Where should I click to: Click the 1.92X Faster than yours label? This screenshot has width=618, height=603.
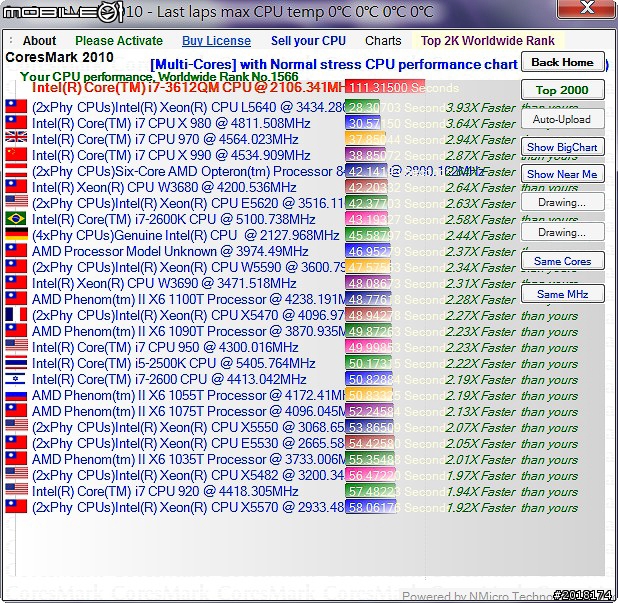(x=512, y=508)
